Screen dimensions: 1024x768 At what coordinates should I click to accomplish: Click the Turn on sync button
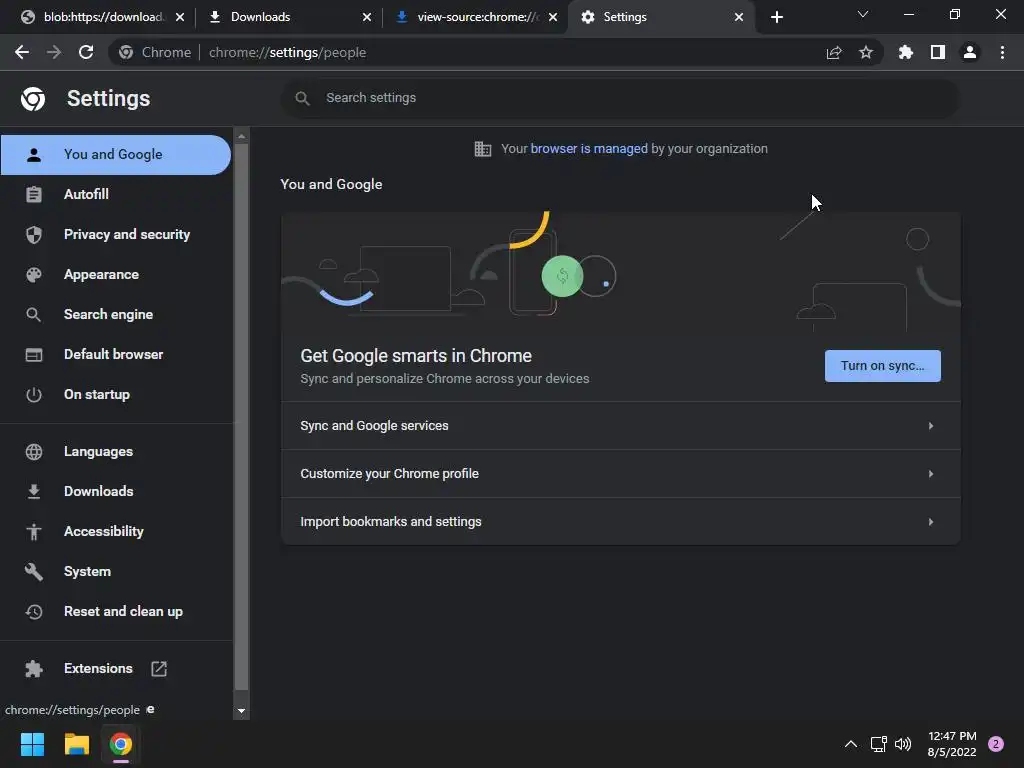882,366
